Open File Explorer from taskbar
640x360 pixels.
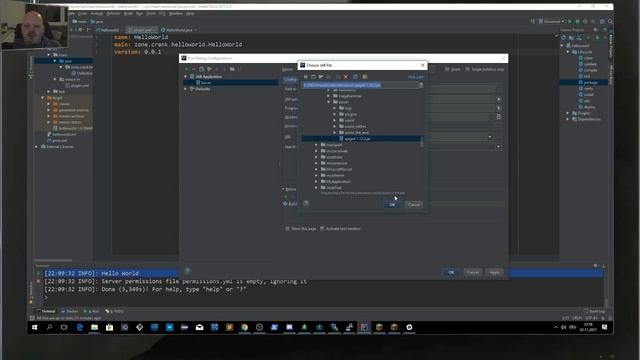coord(94,327)
